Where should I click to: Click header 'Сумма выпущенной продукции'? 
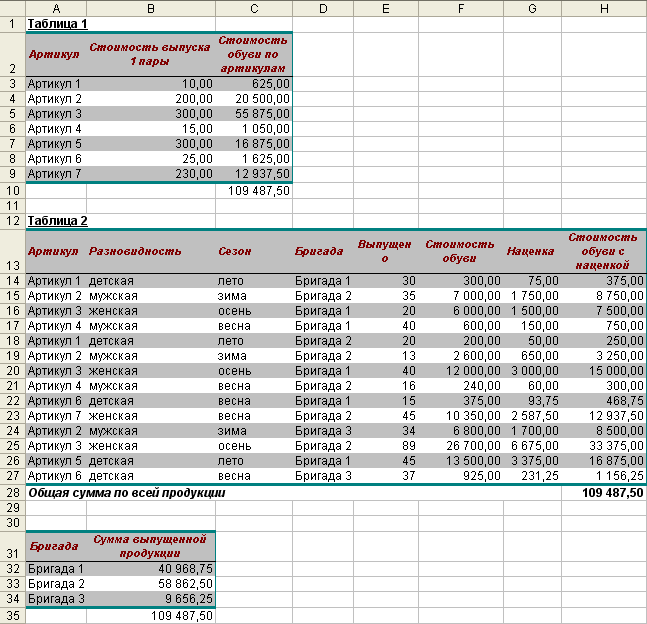pyautogui.click(x=150, y=546)
